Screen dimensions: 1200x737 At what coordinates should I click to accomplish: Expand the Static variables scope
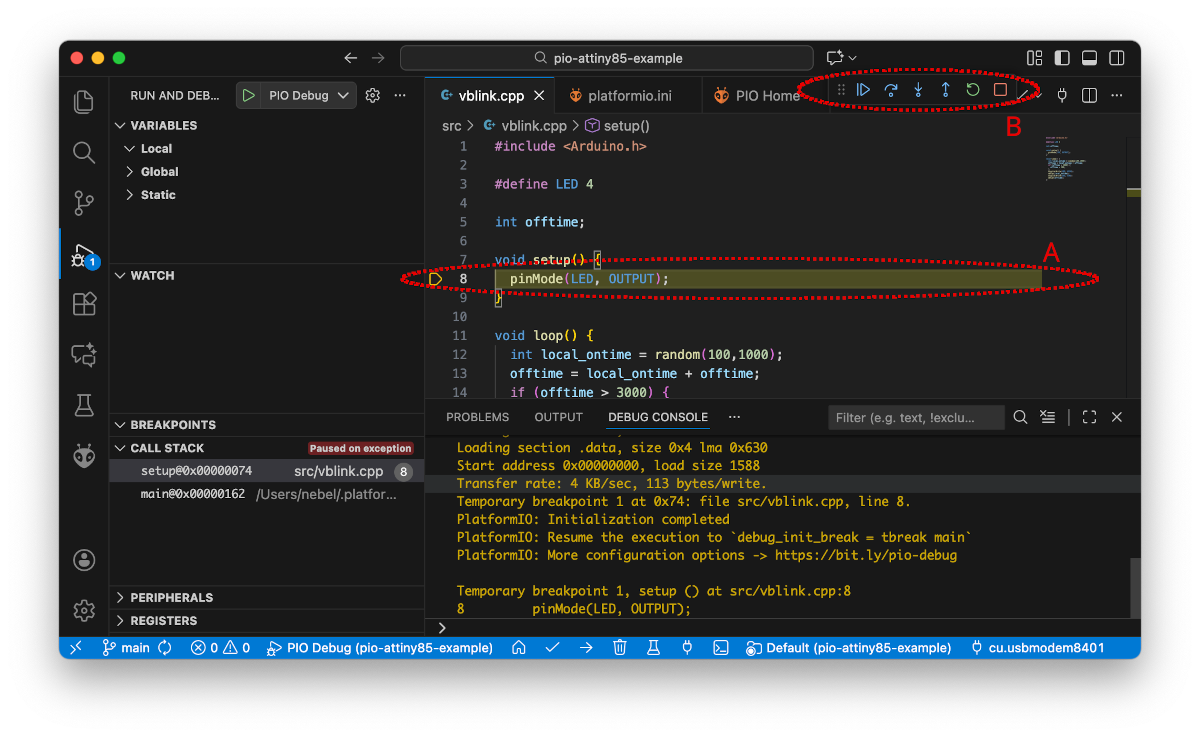tap(149, 195)
